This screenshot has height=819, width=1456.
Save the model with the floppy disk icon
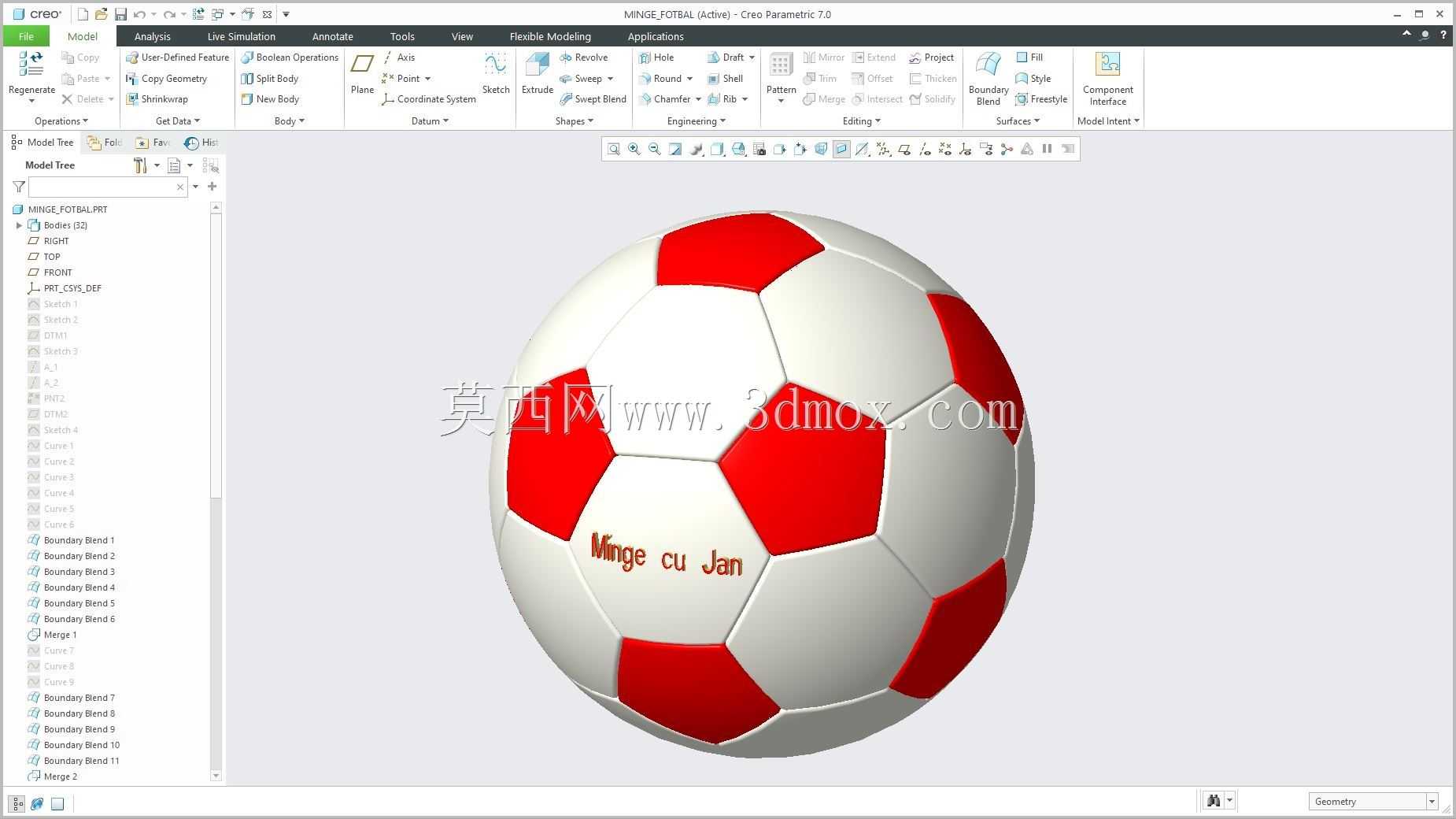[120, 14]
